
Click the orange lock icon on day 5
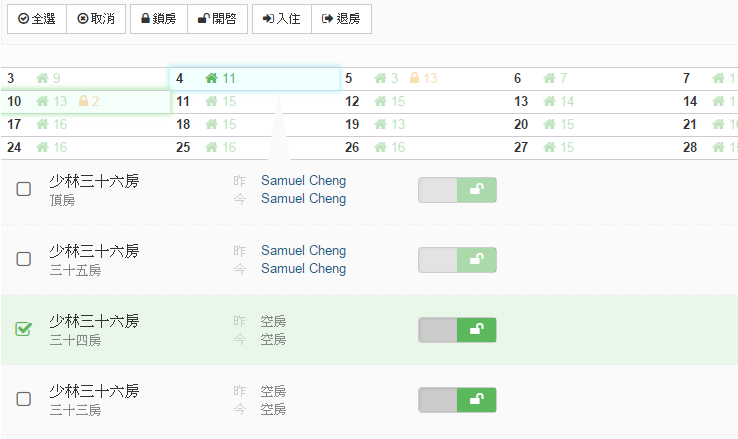coord(415,78)
